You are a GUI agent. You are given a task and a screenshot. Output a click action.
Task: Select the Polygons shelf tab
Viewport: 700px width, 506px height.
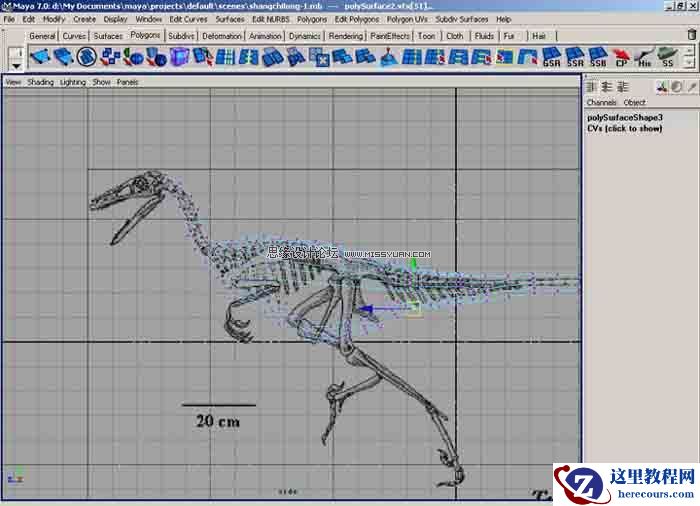click(x=145, y=35)
